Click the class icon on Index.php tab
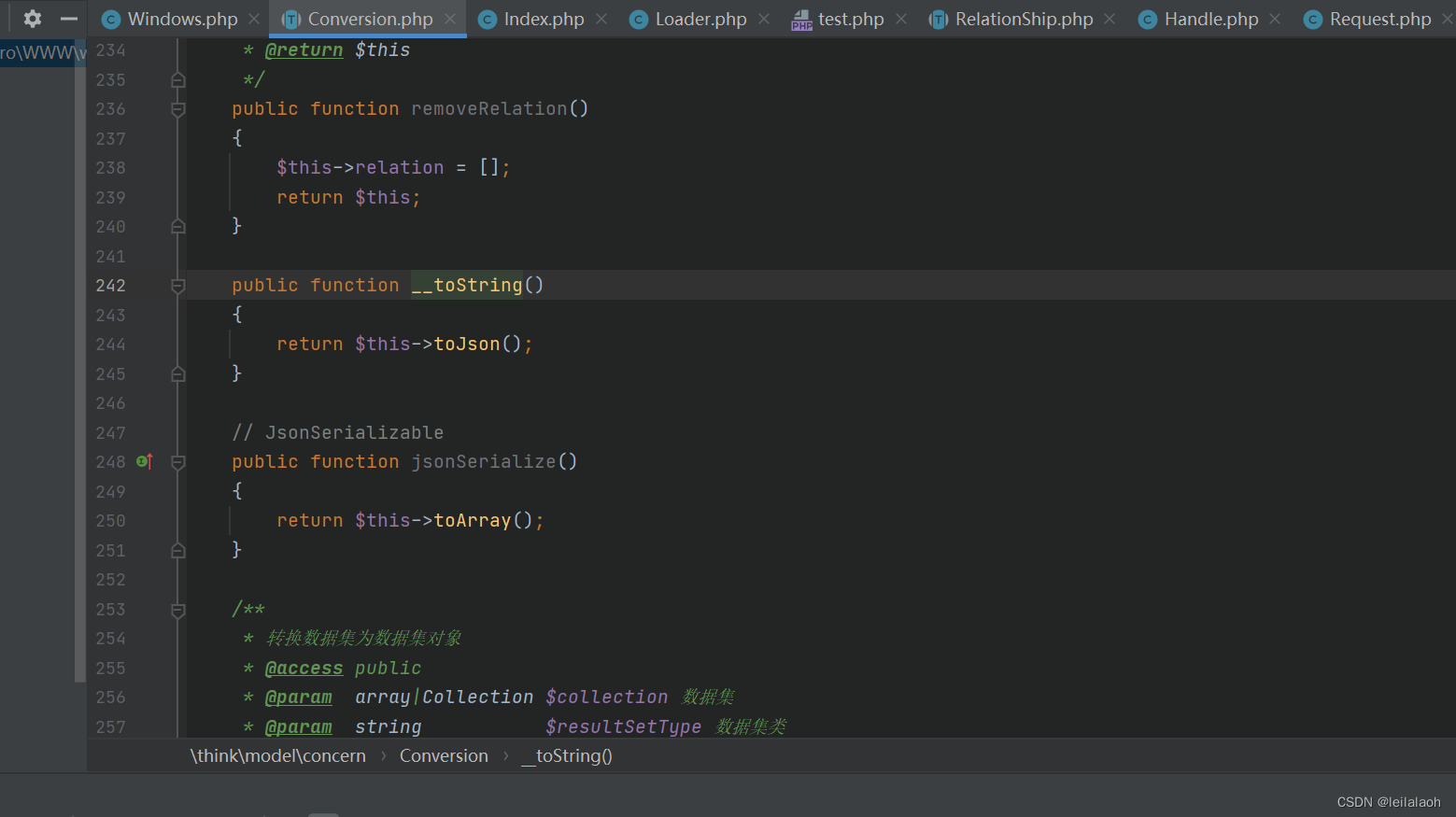 [x=487, y=18]
